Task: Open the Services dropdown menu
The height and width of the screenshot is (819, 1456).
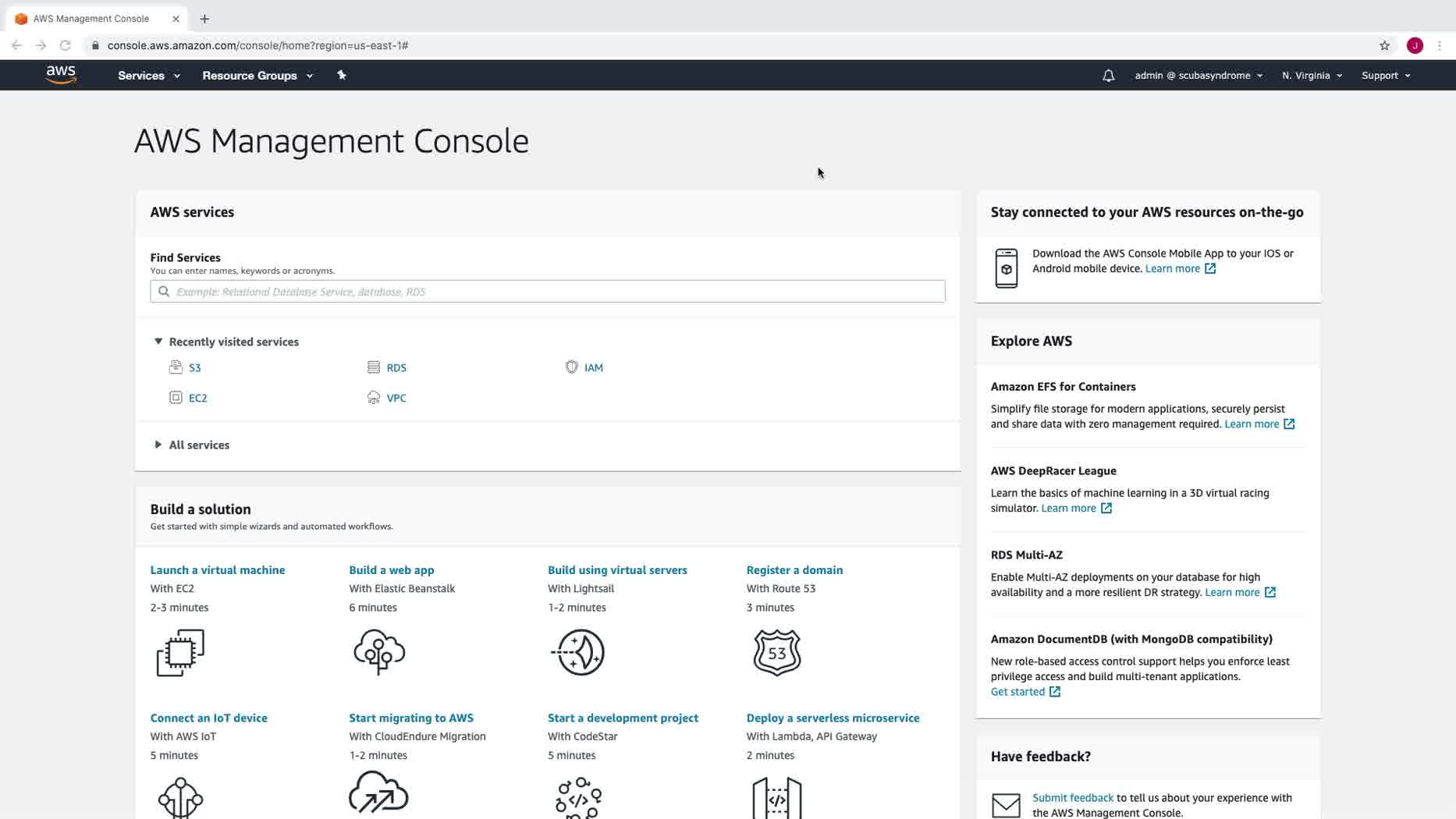Action: 149,76
